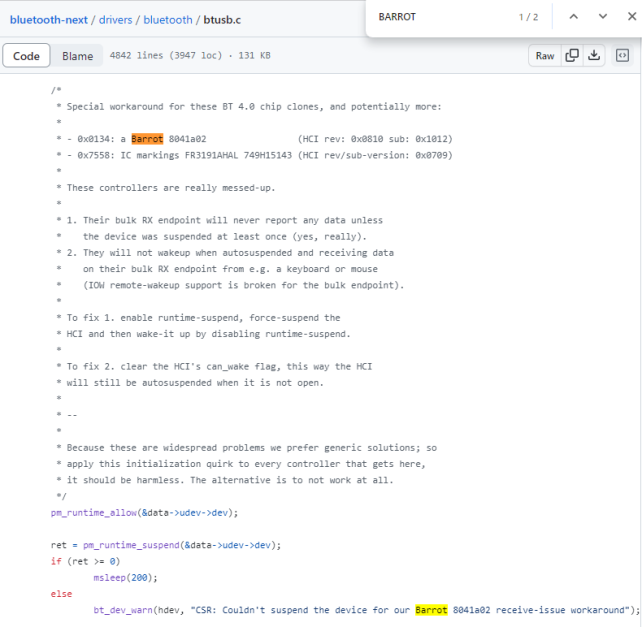Click the bt_dev_warn function name
The image size is (642, 627).
[x=123, y=610]
